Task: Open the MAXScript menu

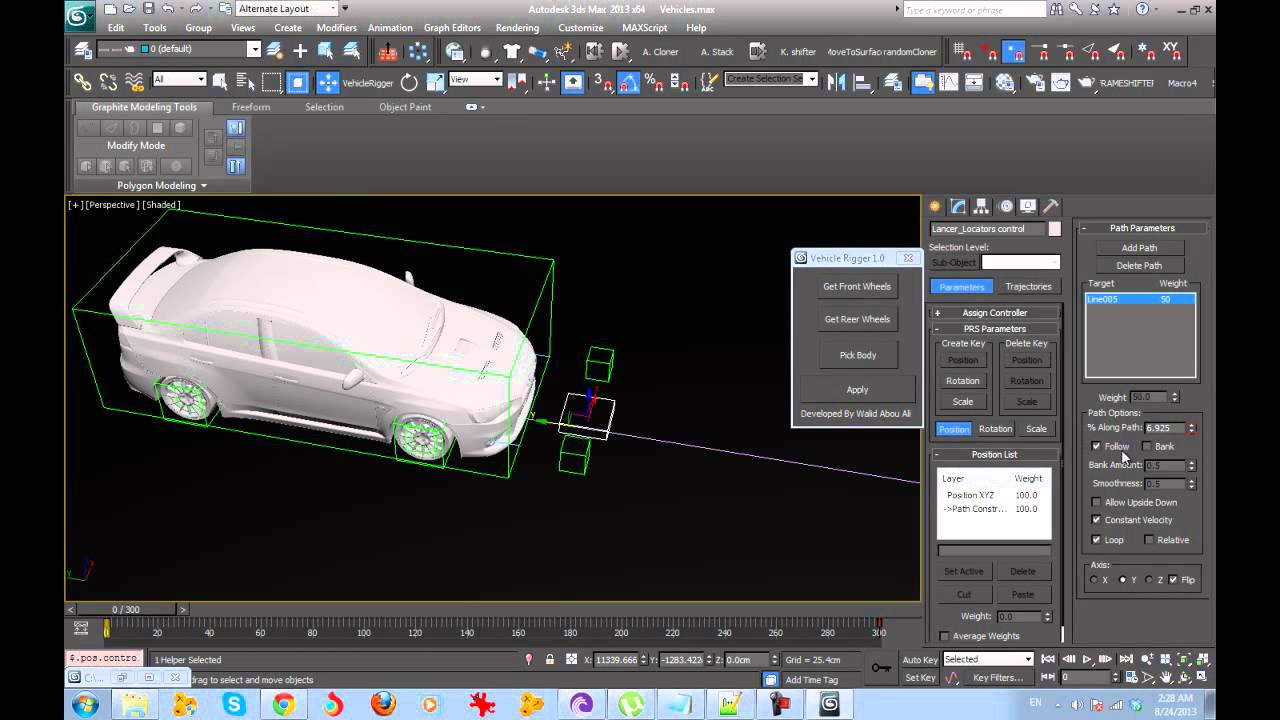Action: click(x=645, y=28)
